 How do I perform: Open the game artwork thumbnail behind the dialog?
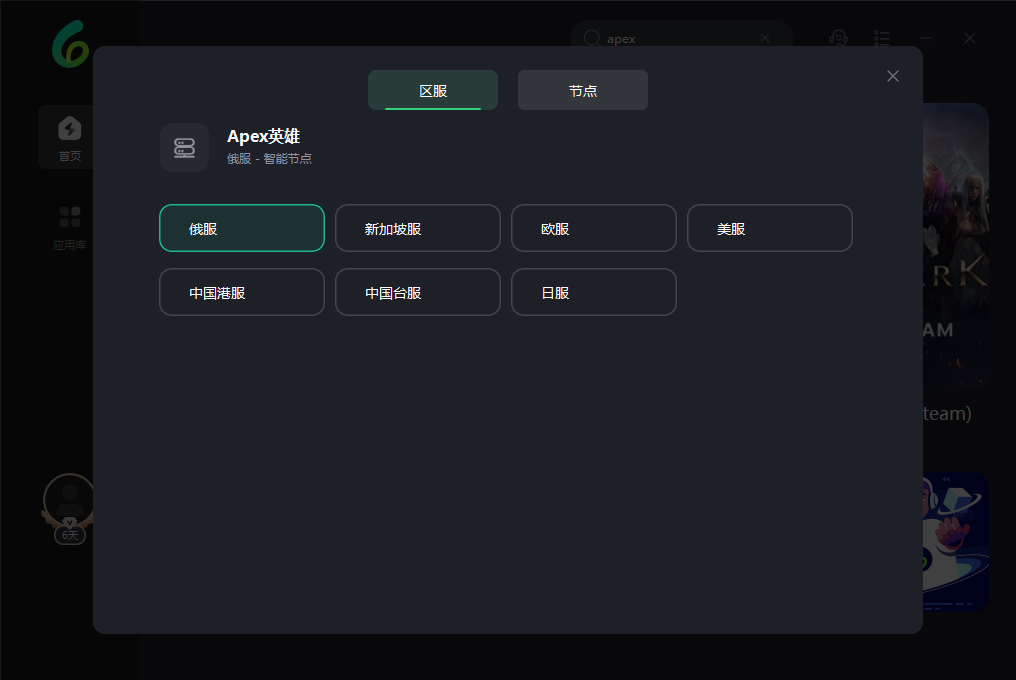point(956,246)
